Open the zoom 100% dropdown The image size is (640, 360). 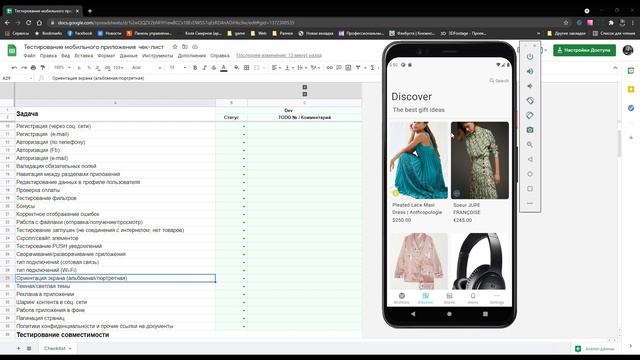(x=62, y=67)
